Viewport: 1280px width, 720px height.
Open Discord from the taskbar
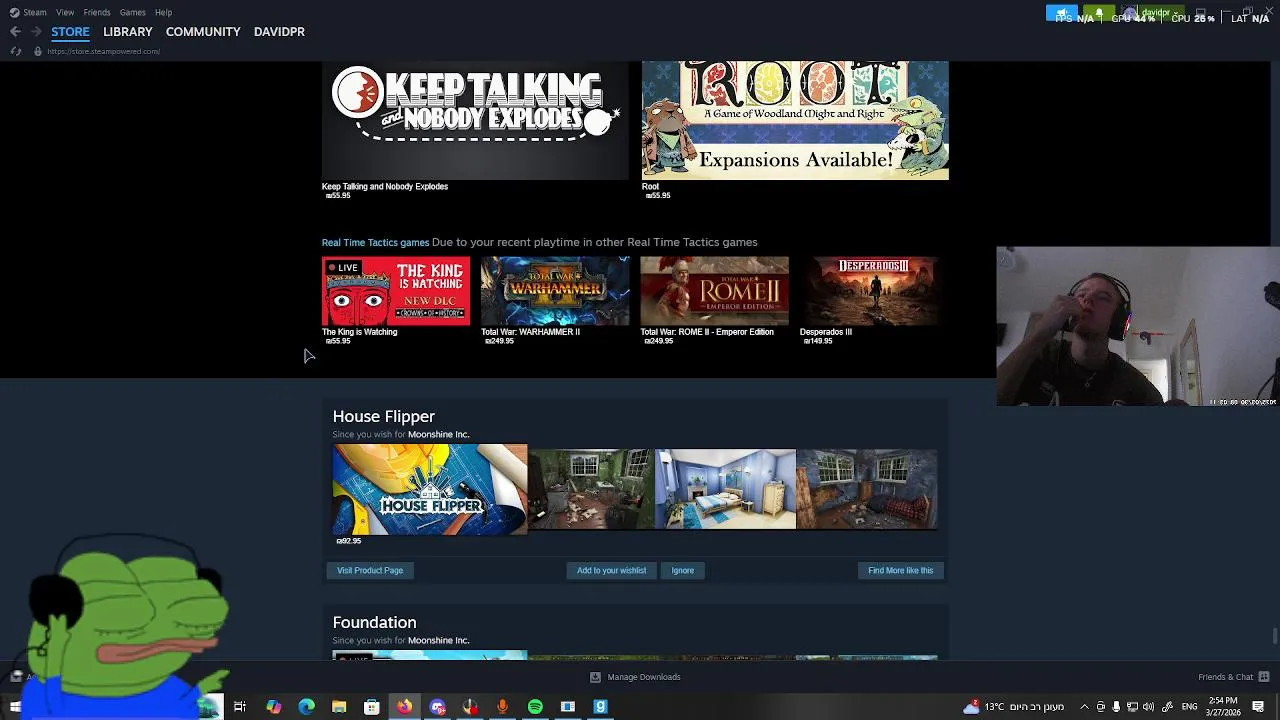[x=437, y=707]
